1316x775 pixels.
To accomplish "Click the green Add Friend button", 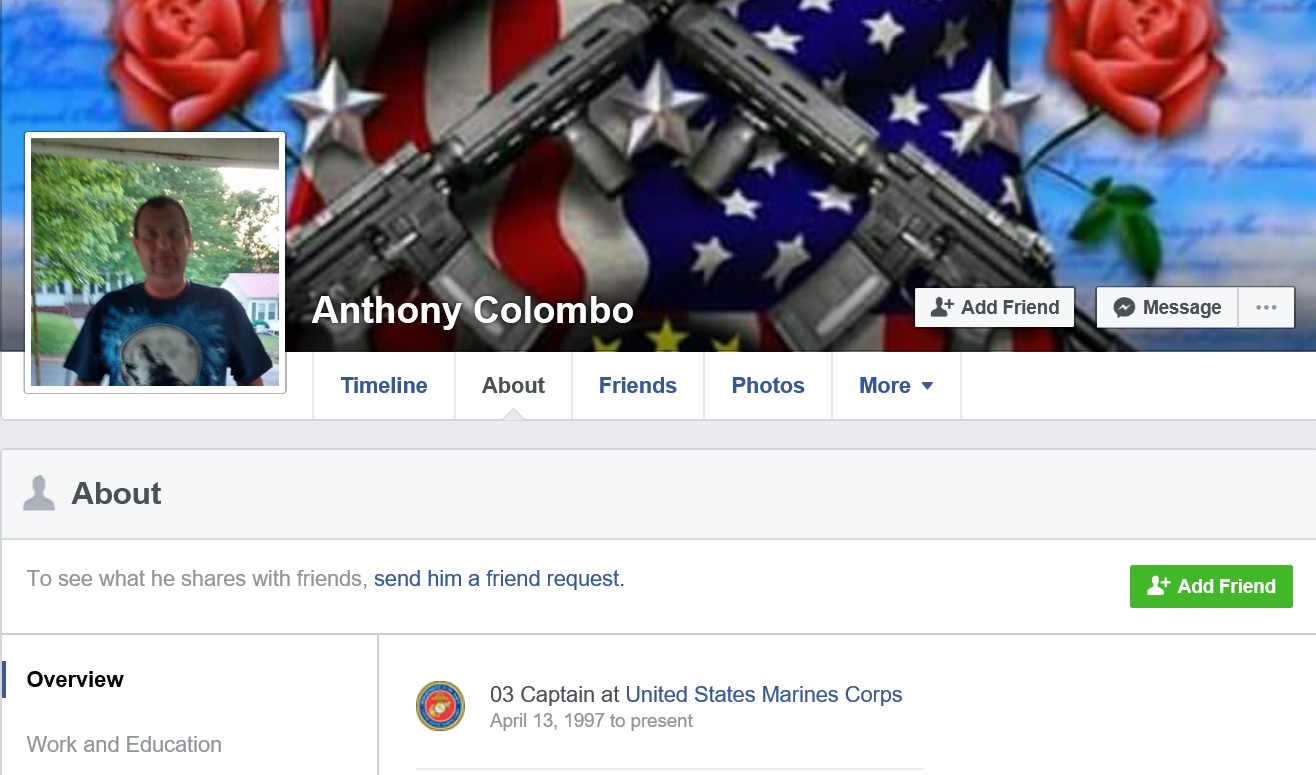I will [x=1211, y=586].
